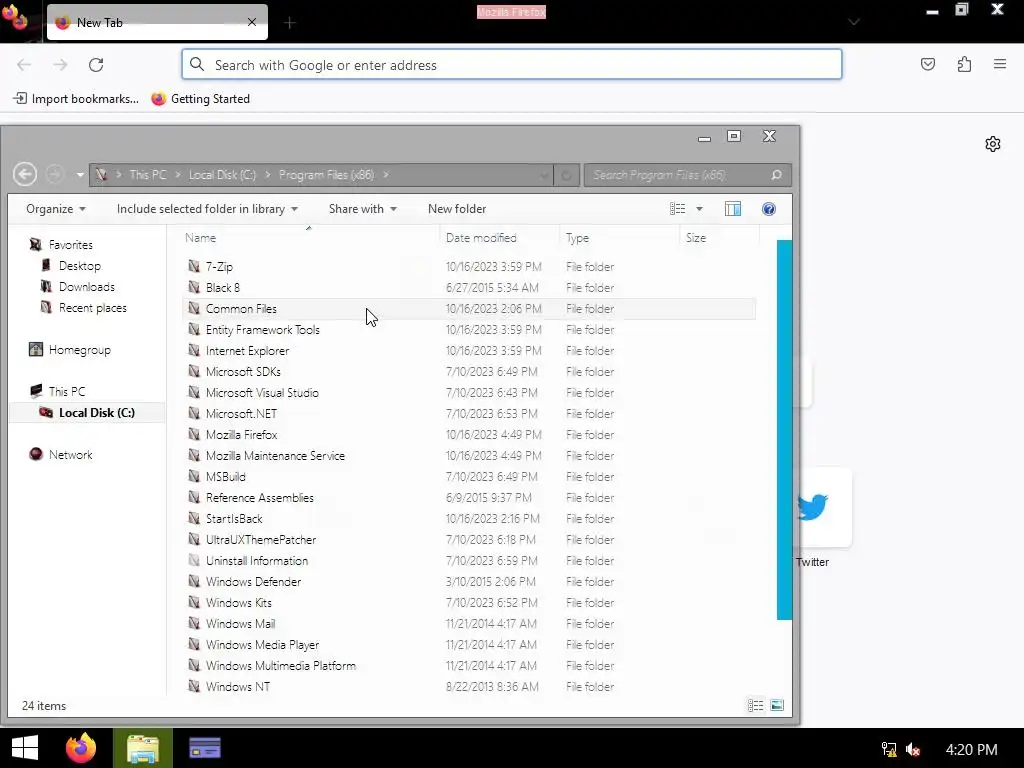Sort by Size column header
Viewport: 1024px width, 768px height.
pos(720,238)
